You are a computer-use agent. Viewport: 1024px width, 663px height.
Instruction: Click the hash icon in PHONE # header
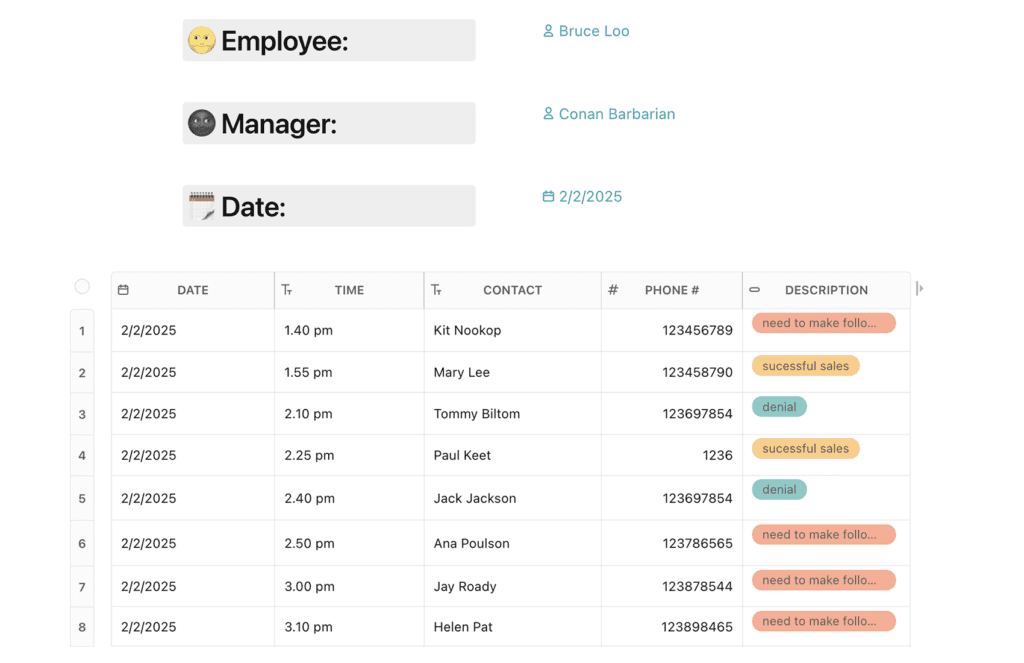(x=613, y=290)
